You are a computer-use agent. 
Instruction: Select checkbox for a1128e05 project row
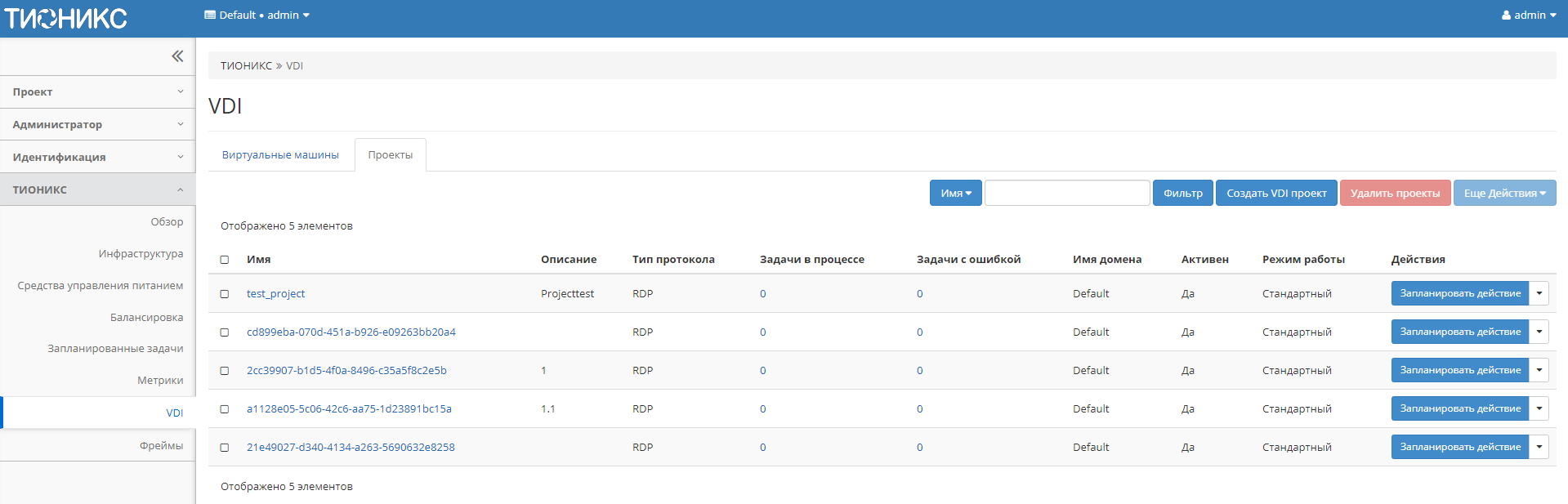point(225,409)
